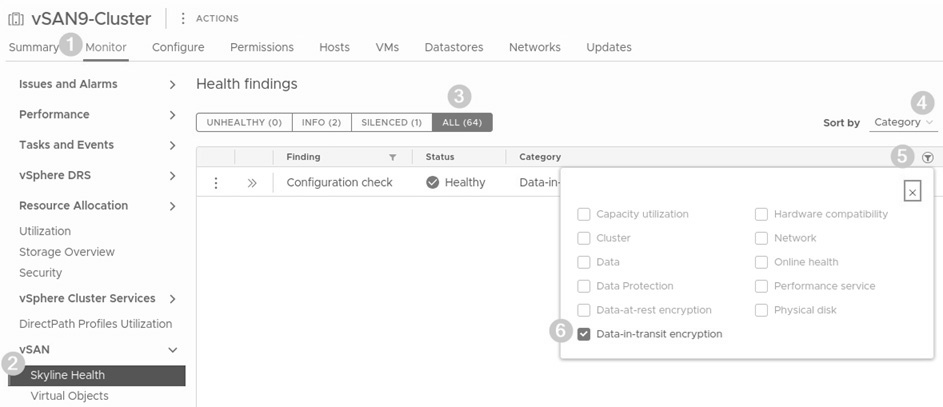Screen dimensions: 943x407
Task: Expand Resource Allocation section
Action: point(172,206)
